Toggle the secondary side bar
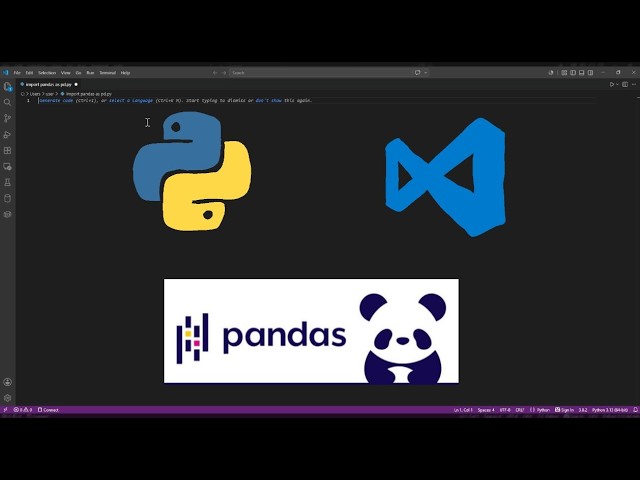 click(591, 73)
